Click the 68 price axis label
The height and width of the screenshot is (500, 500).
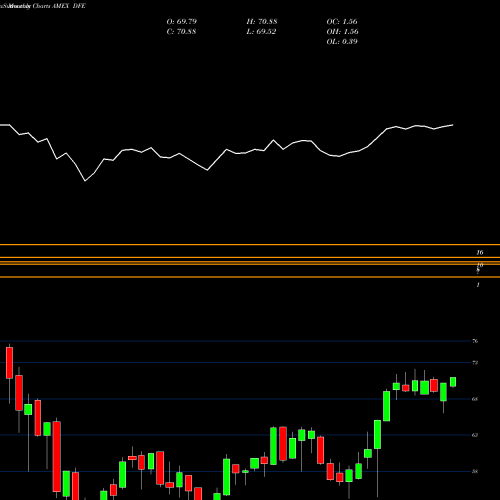click(475, 399)
